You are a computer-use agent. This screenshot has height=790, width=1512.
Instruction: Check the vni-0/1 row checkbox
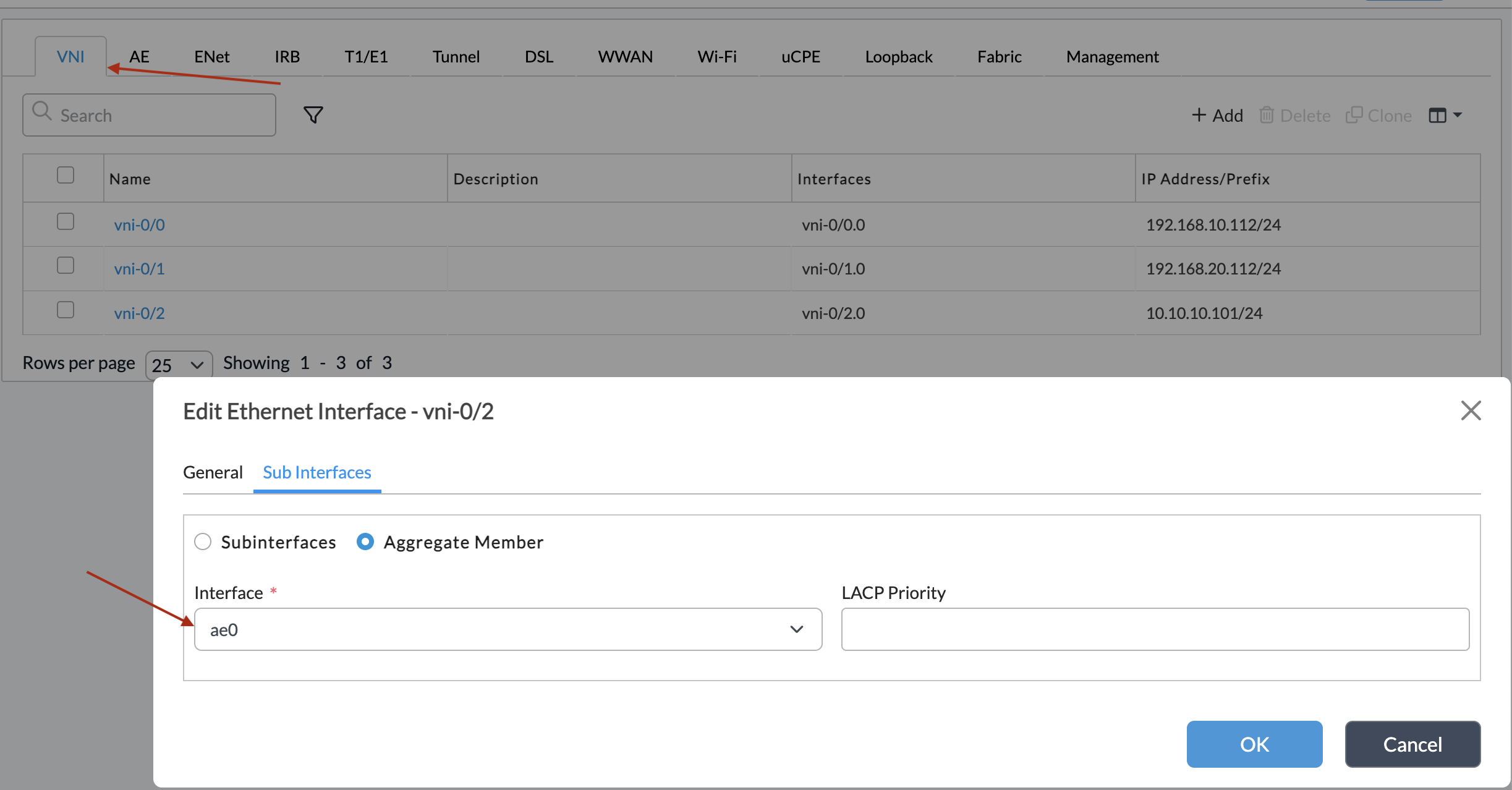point(66,266)
